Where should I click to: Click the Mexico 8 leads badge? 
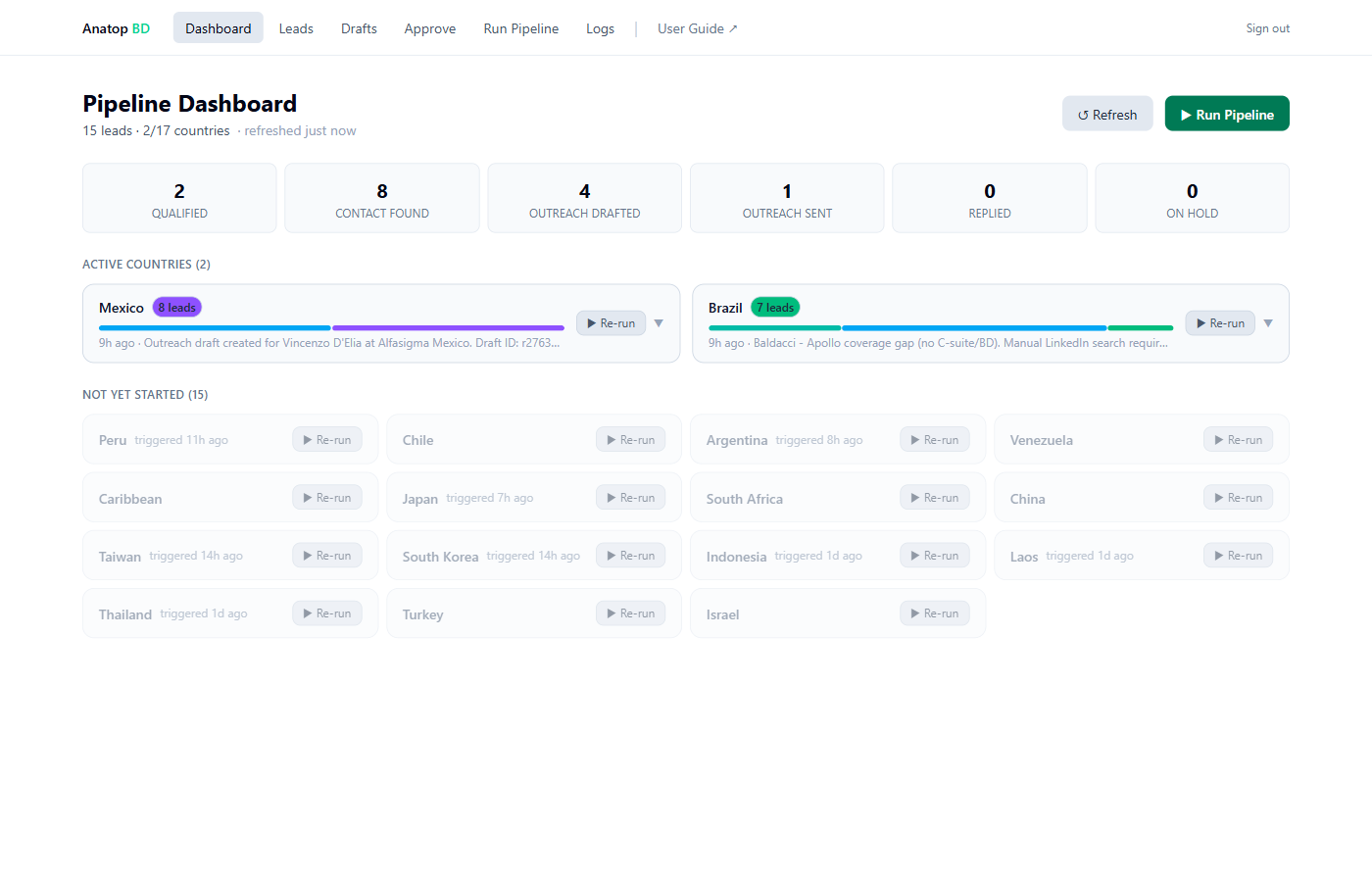point(177,308)
